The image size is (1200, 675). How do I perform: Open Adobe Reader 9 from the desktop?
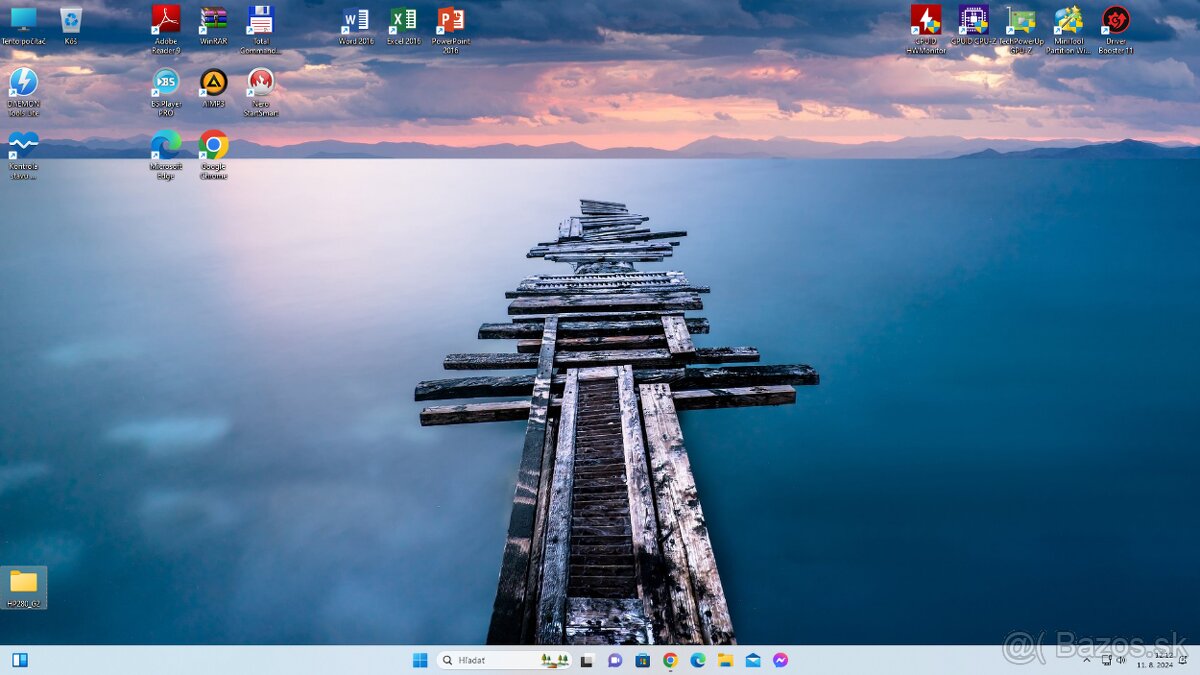tap(165, 20)
